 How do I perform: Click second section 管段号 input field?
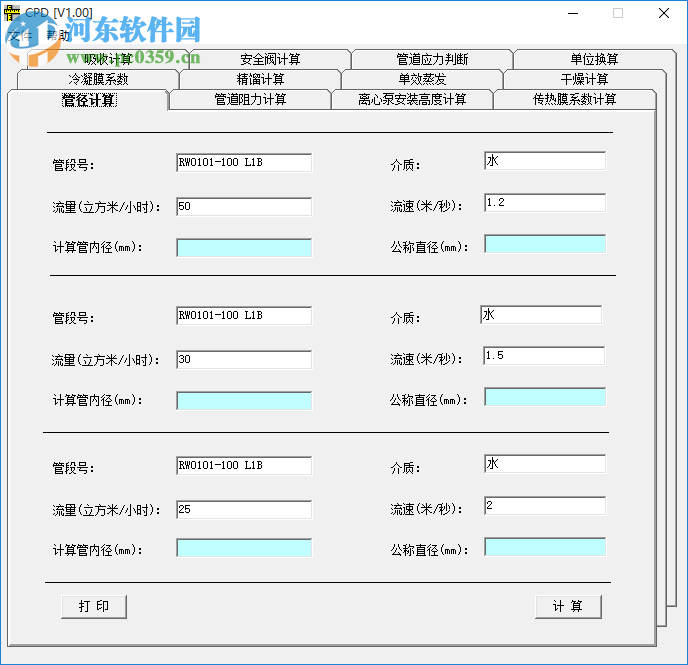(244, 316)
